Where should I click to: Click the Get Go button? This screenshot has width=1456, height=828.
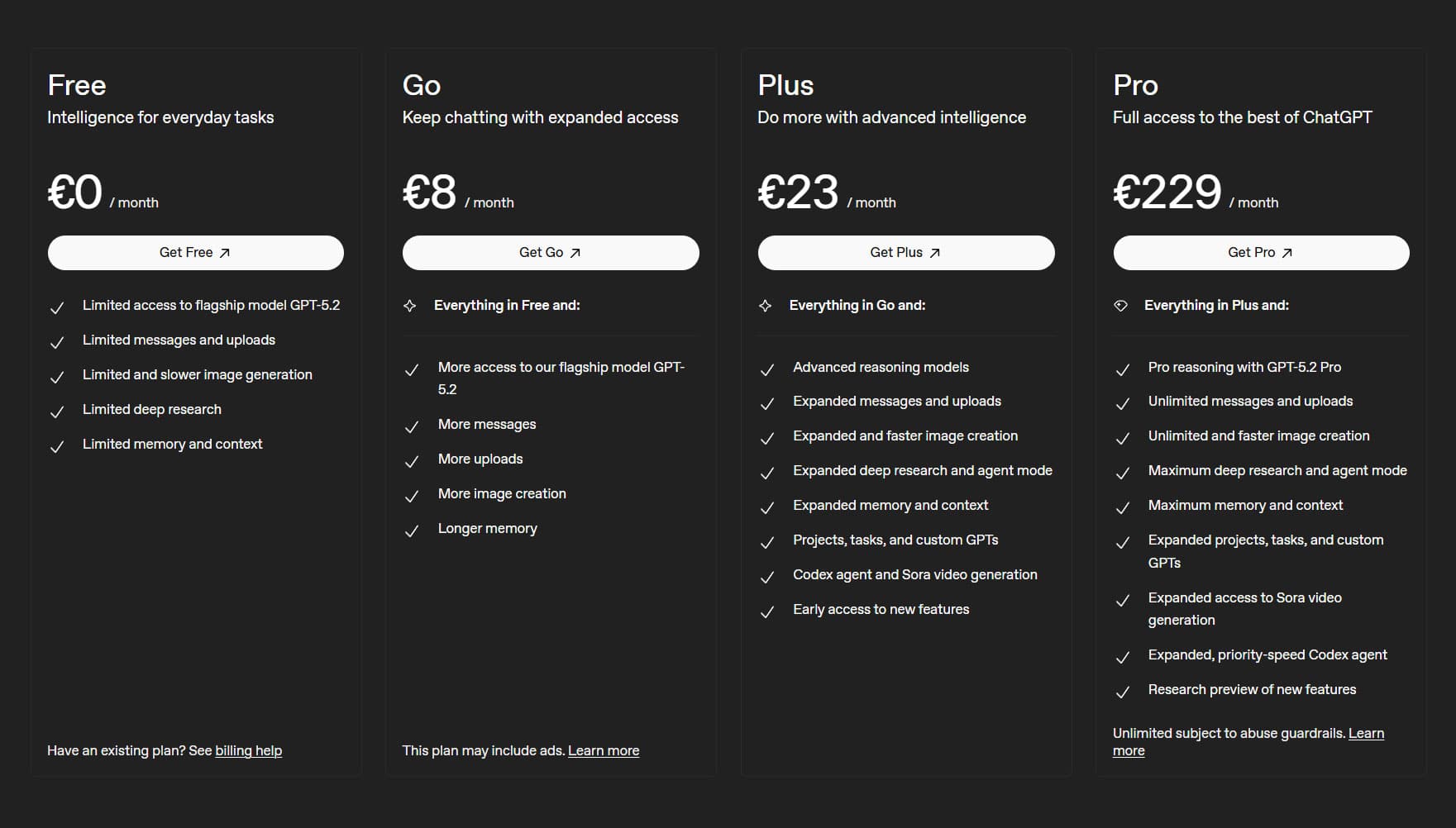click(551, 253)
